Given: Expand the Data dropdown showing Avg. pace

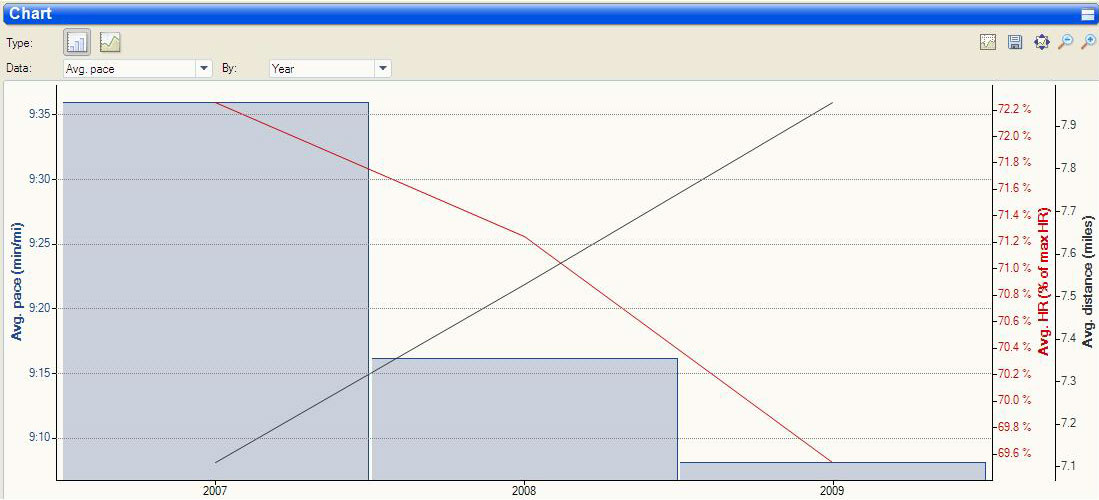Looking at the screenshot, I should [x=204, y=69].
